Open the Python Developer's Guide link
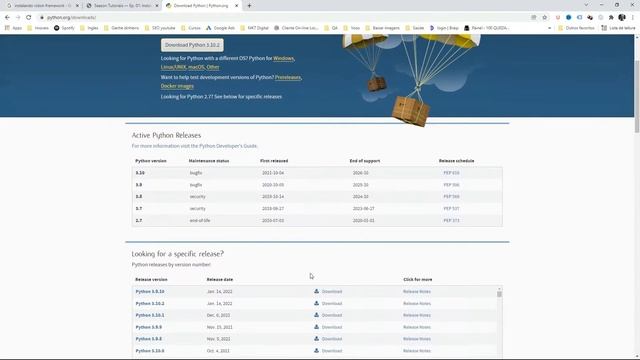This screenshot has width=640, height=360. click(x=228, y=146)
